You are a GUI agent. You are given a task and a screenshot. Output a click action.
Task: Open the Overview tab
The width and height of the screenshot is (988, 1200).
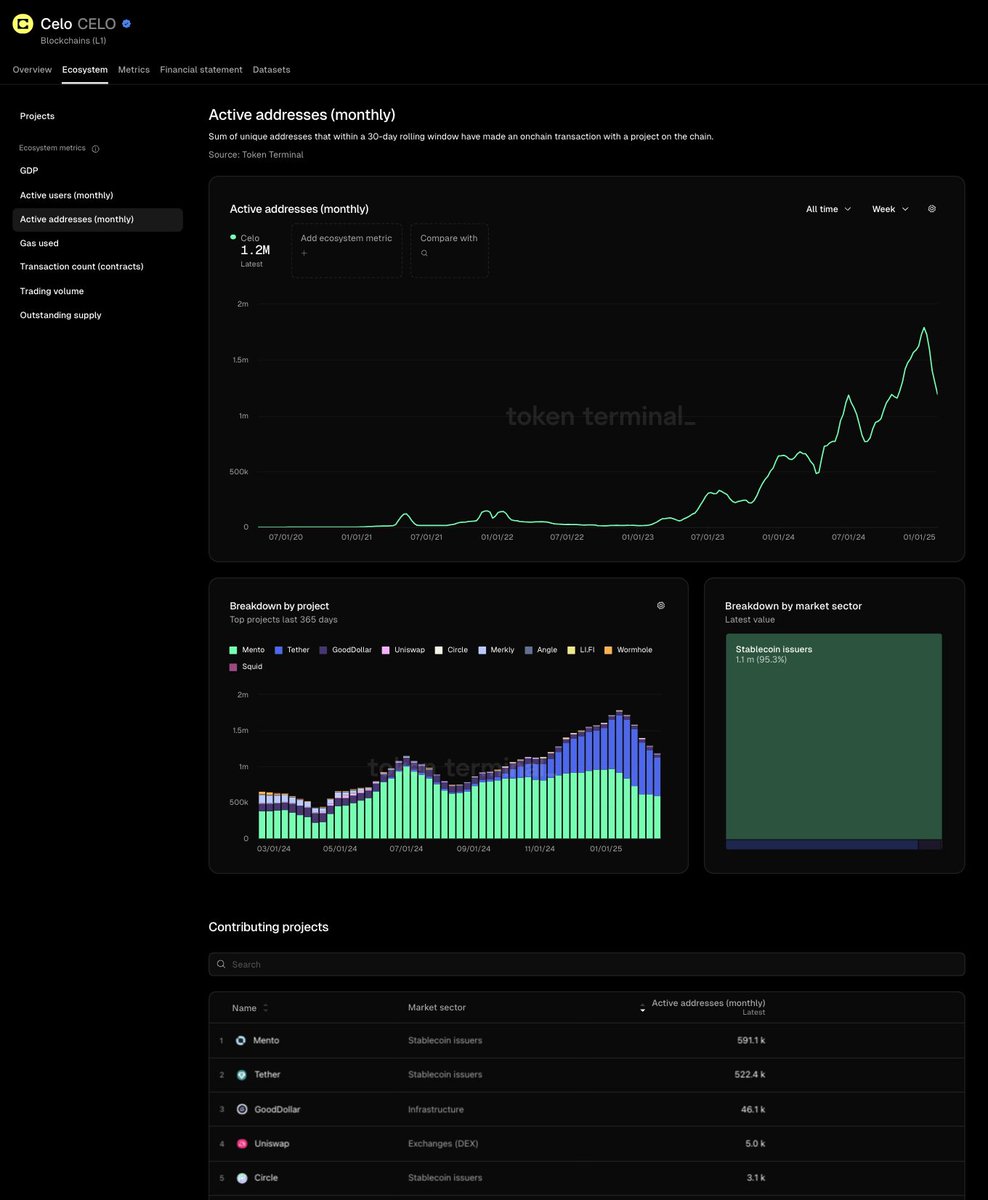pyautogui.click(x=31, y=69)
